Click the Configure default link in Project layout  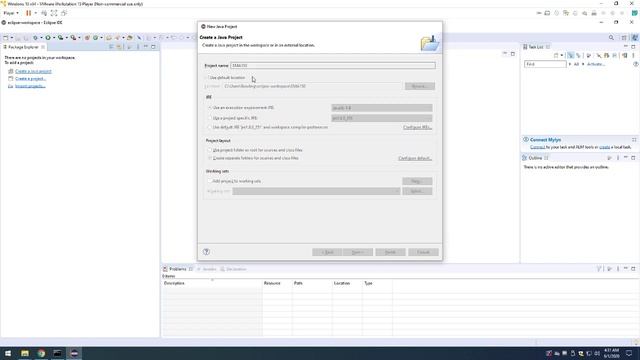click(x=415, y=158)
